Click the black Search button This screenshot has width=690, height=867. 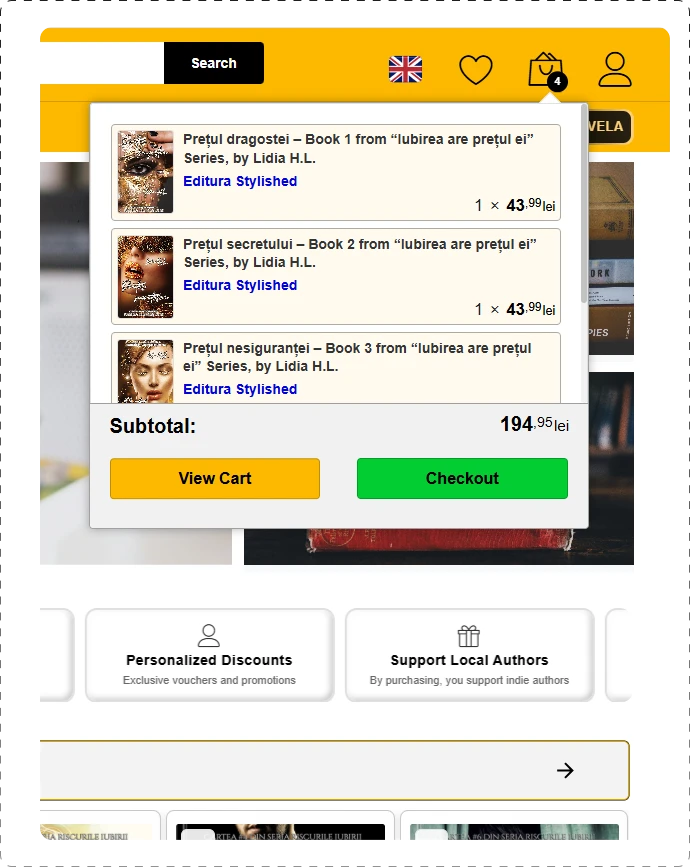(214, 63)
